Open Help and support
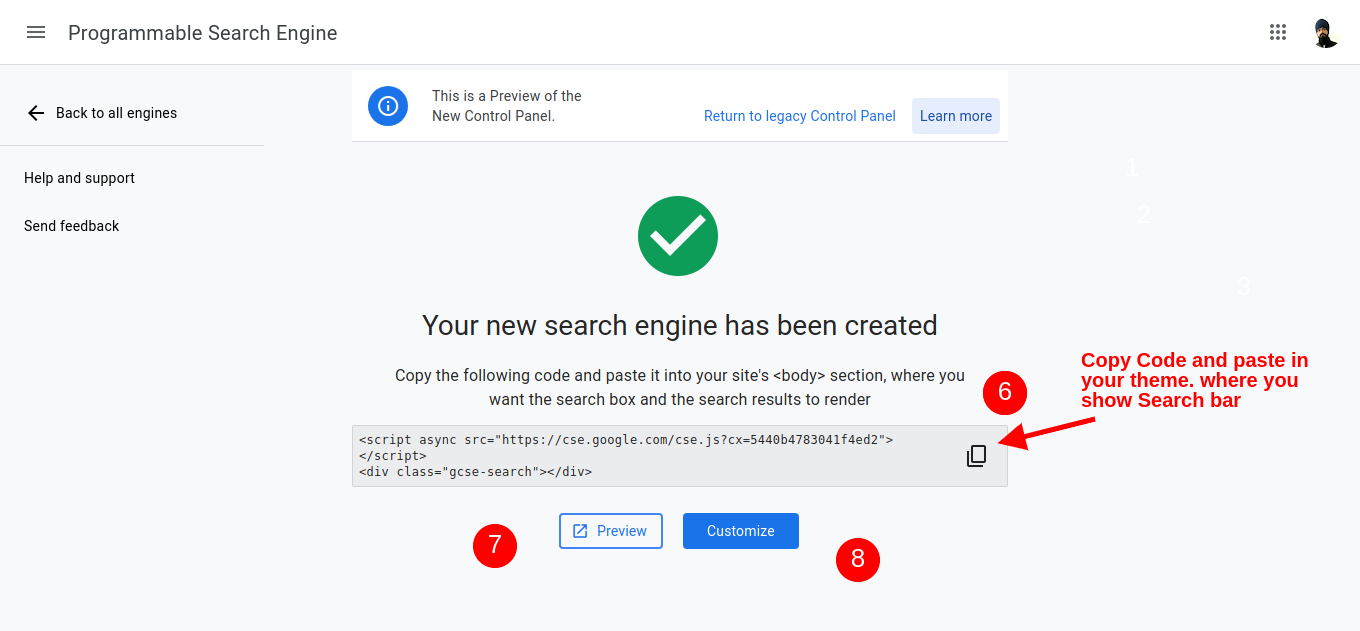Image resolution: width=1360 pixels, height=631 pixels. 79,178
